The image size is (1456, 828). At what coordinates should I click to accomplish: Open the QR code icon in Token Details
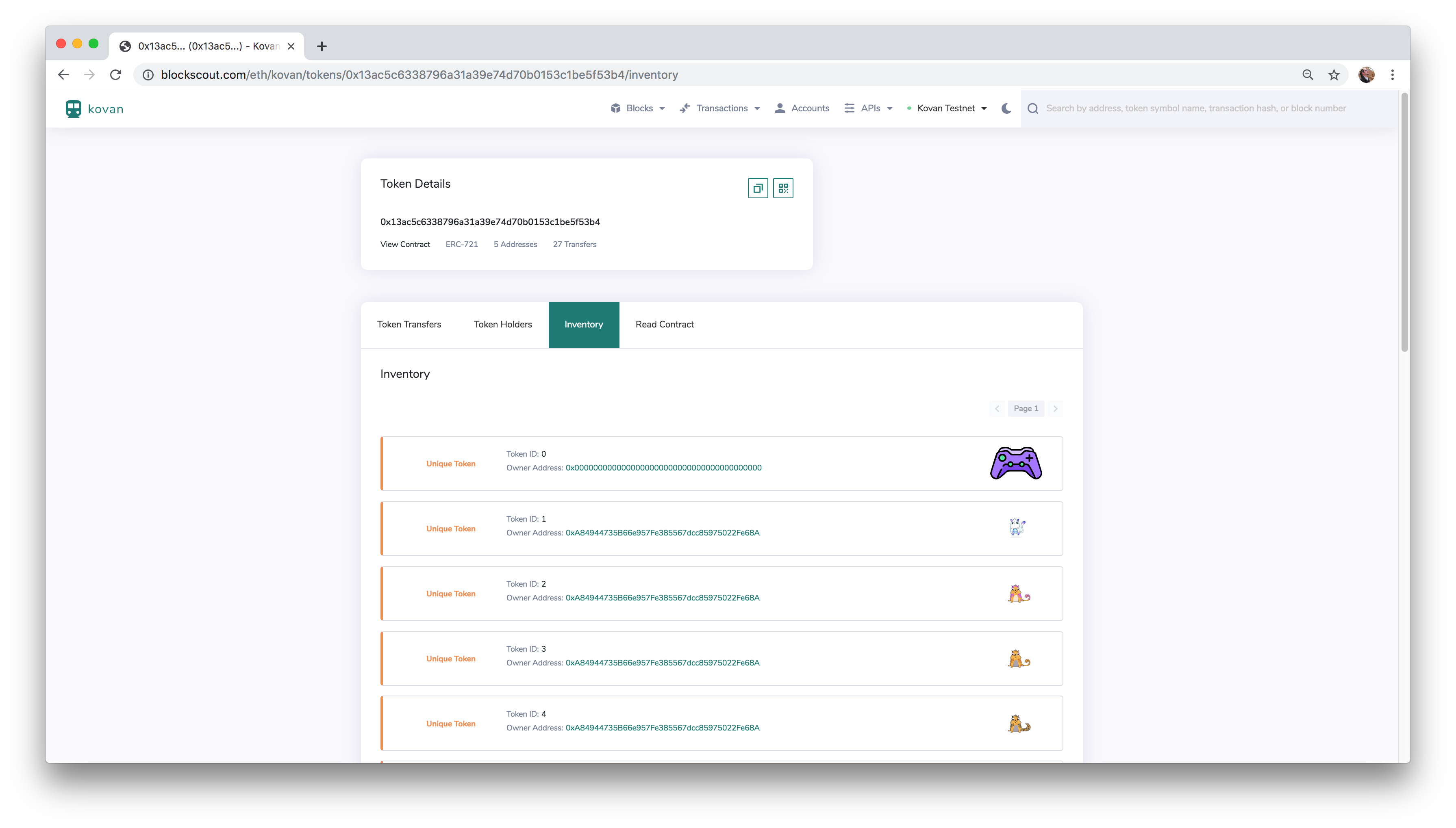point(783,188)
